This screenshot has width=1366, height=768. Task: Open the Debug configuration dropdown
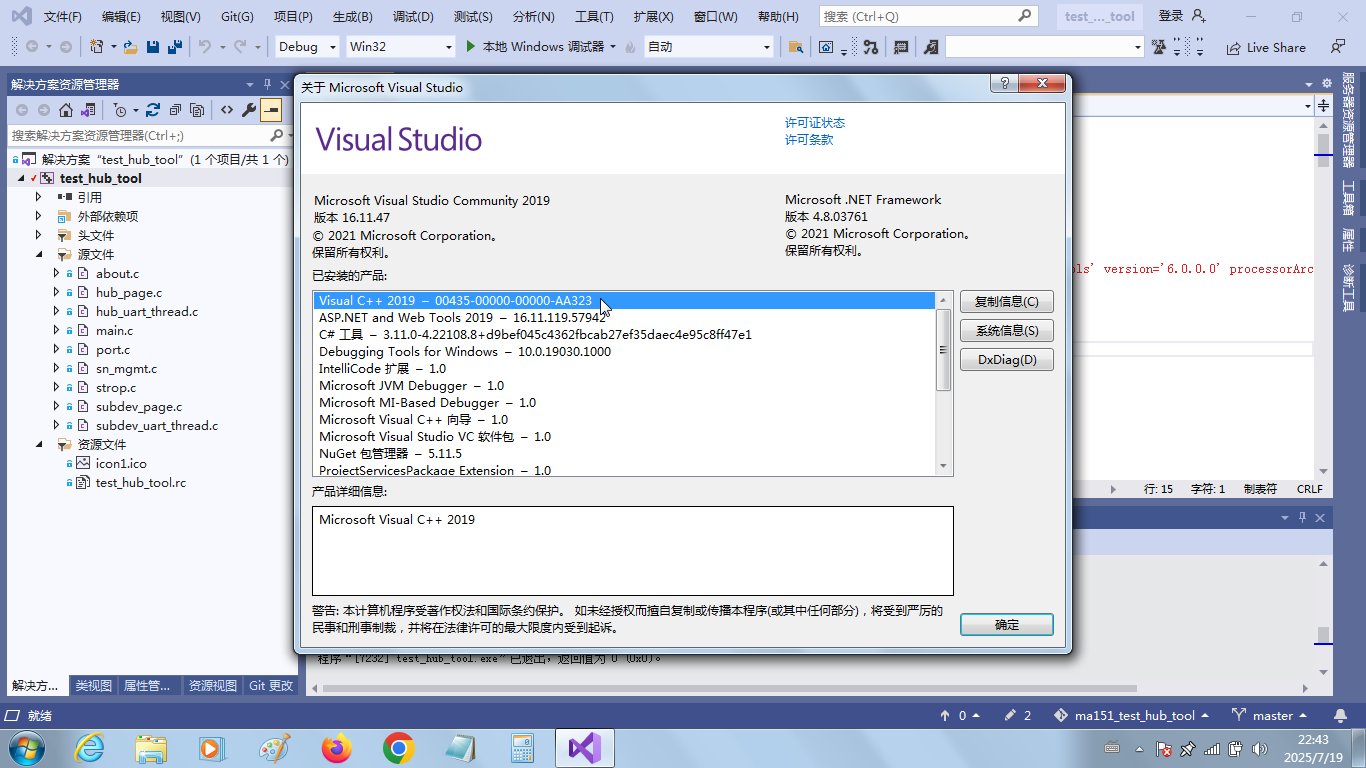tap(309, 47)
